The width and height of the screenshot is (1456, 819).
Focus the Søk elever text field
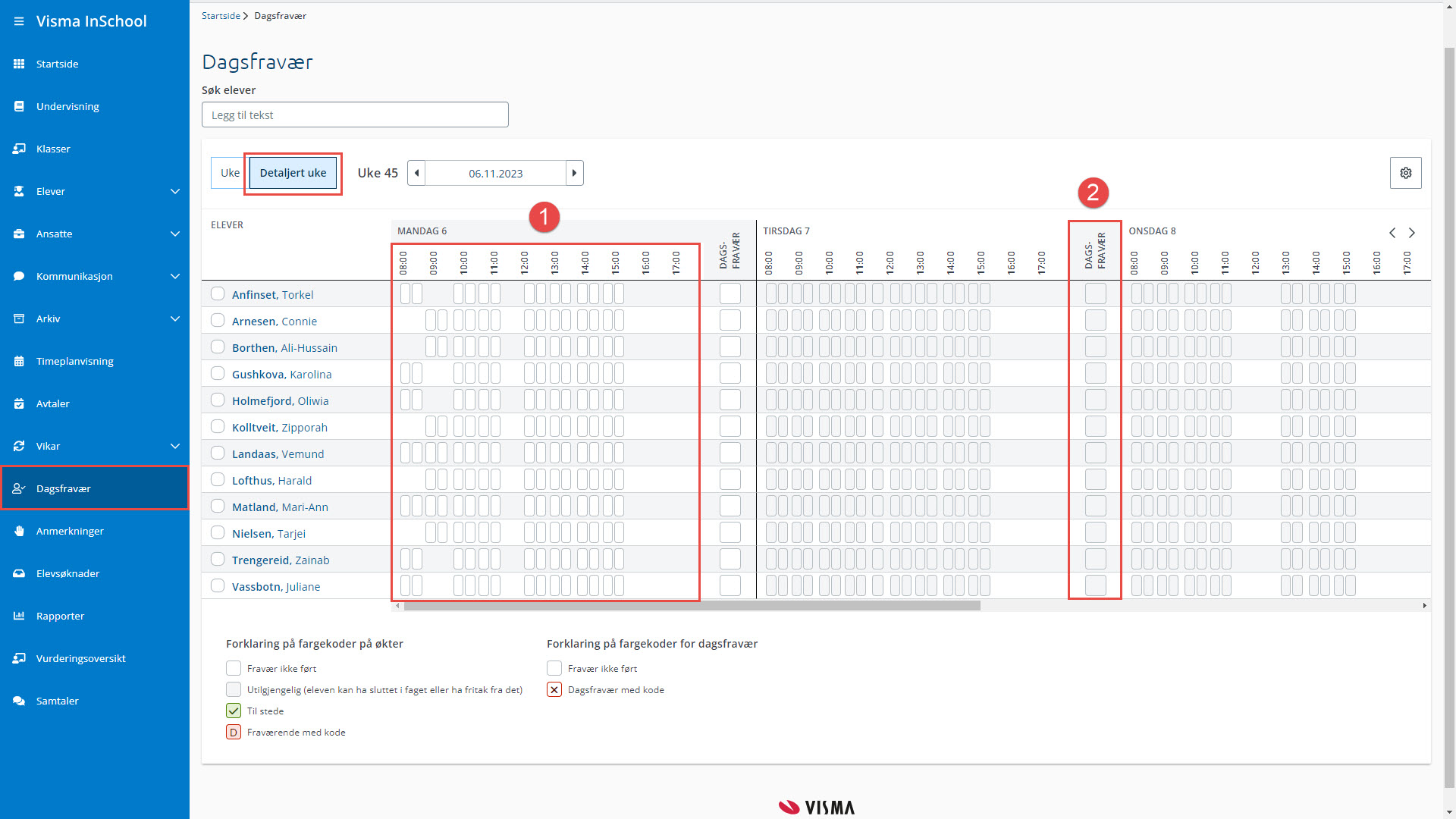[x=355, y=115]
